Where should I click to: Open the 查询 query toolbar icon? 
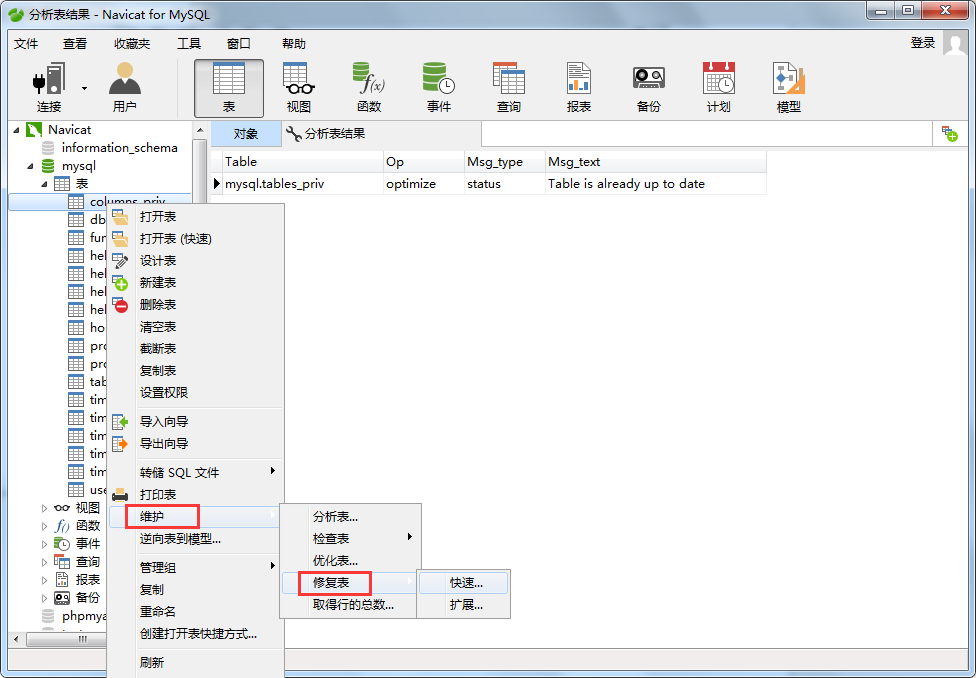[509, 87]
